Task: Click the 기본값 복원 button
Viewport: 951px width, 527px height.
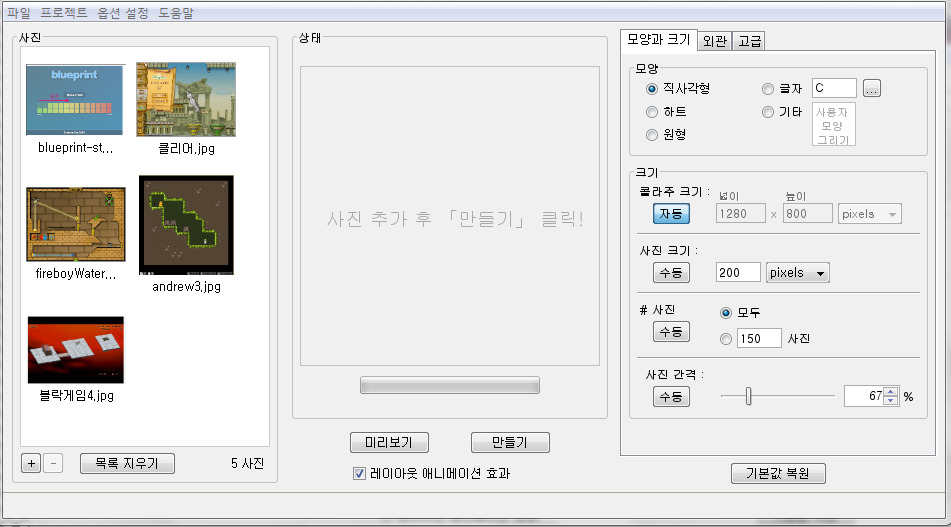Action: (779, 473)
